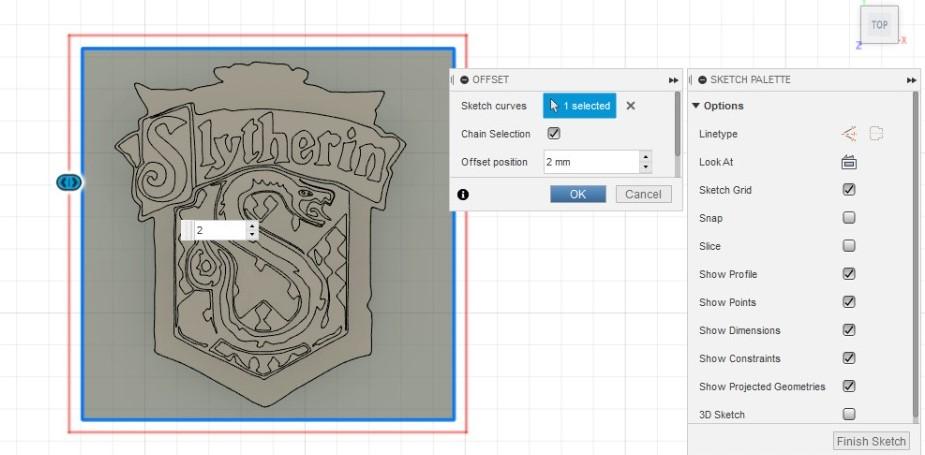Click the 'Offset position' label
925x455 pixels.
click(494, 162)
